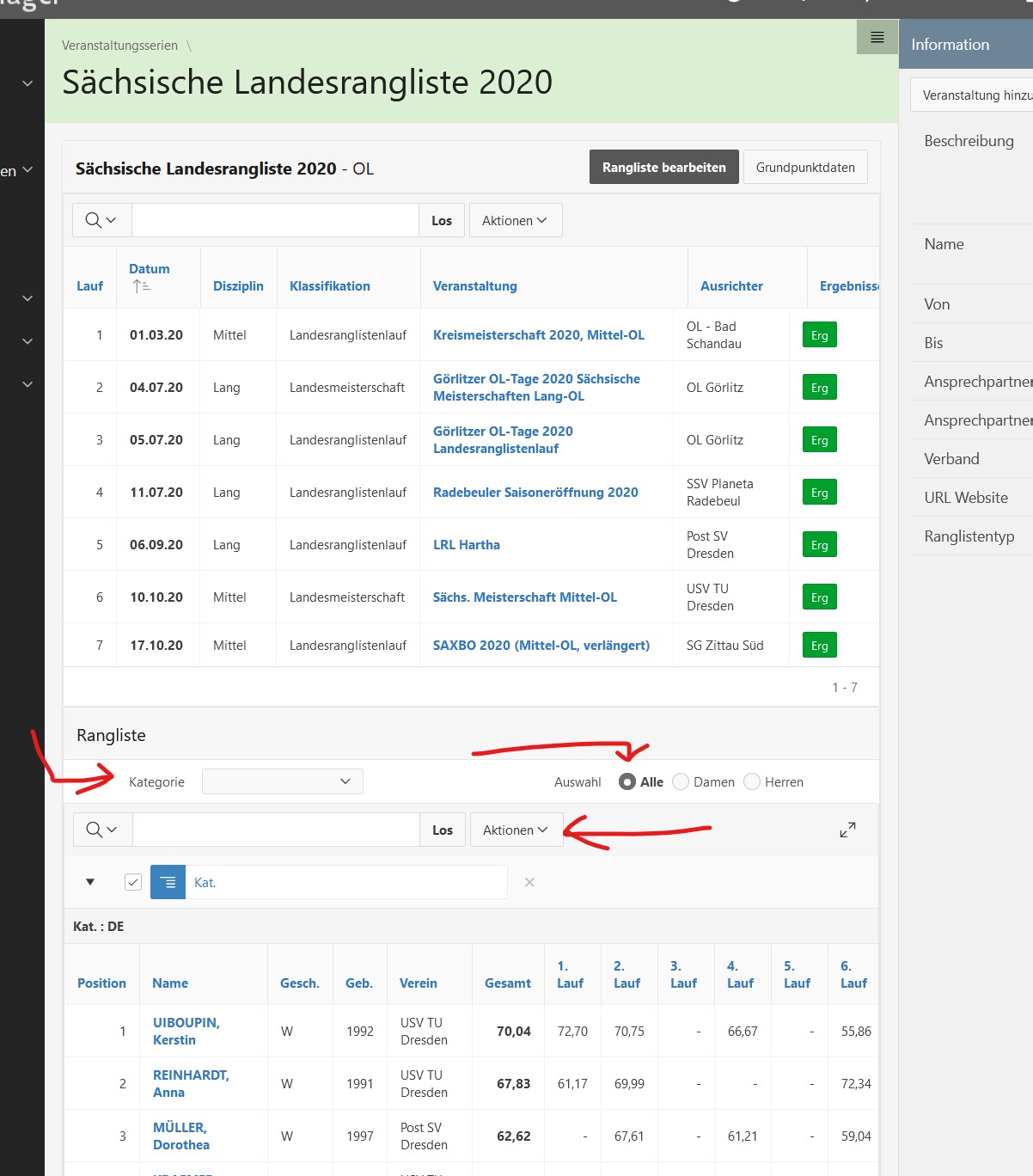Screen dimensions: 1033x1176
Task: Focus the Rangliste search text field
Action: coord(276,830)
